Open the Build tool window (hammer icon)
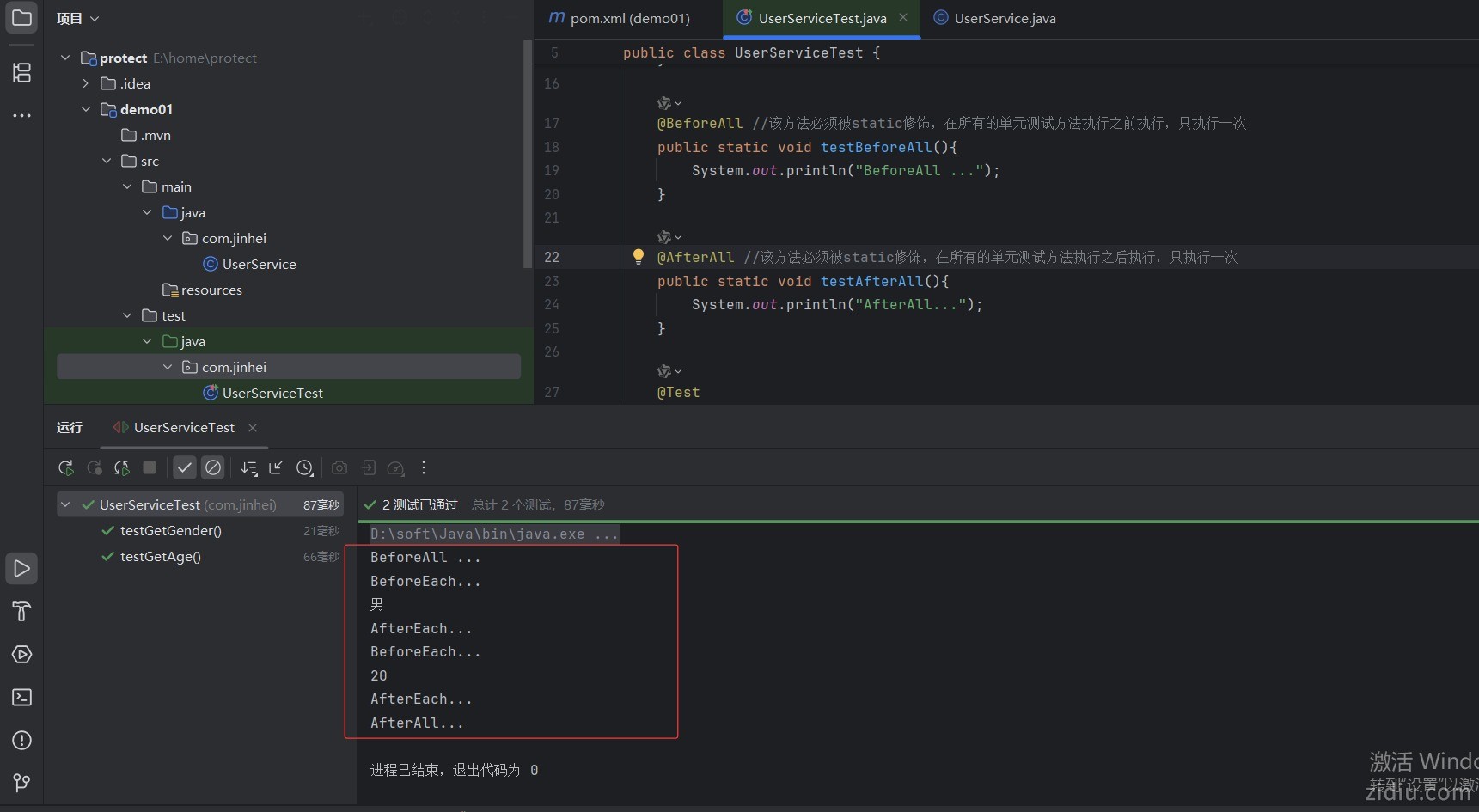The width and height of the screenshot is (1479, 812). (21, 611)
